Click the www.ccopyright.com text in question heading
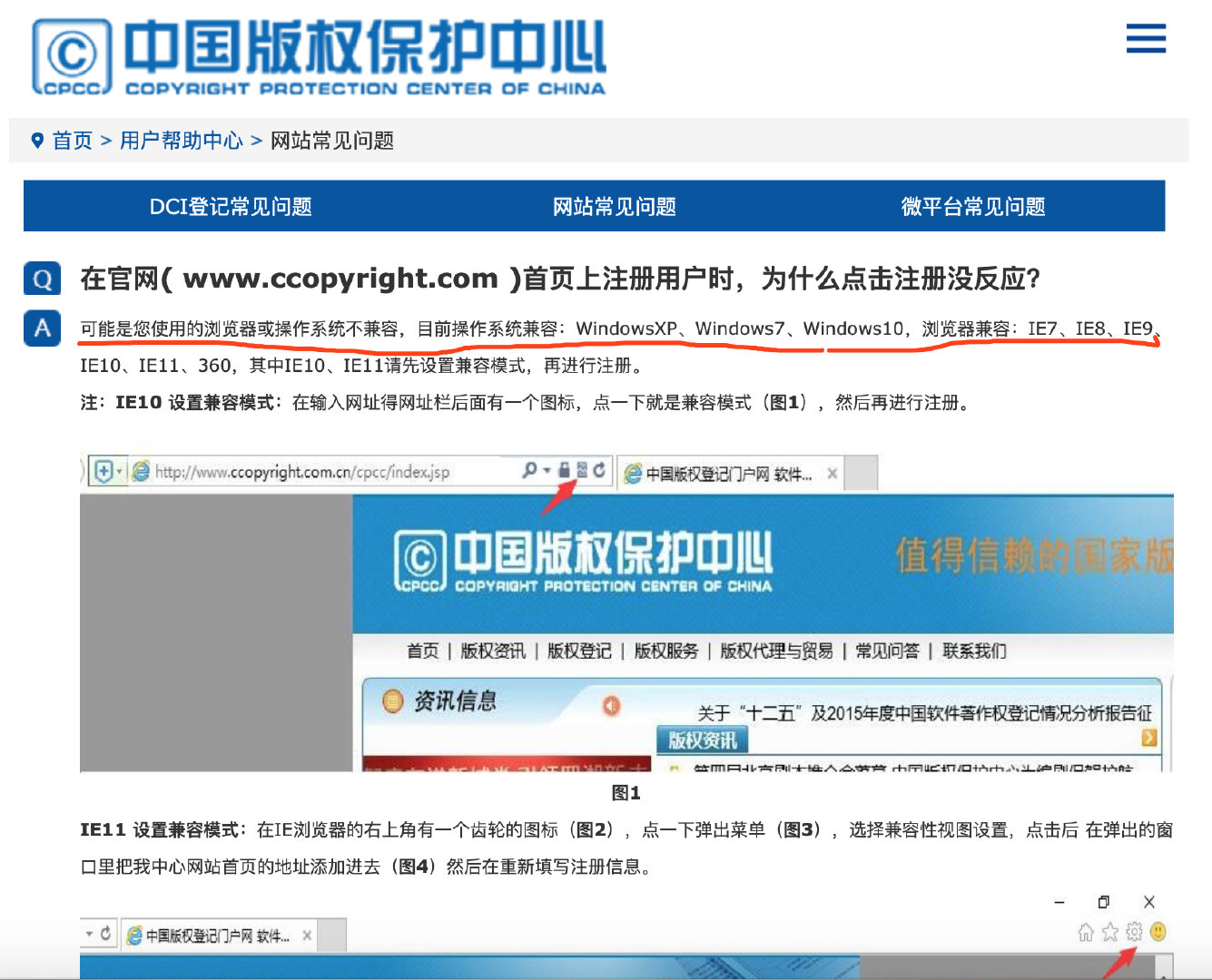Image resolution: width=1212 pixels, height=980 pixels. pos(340,279)
